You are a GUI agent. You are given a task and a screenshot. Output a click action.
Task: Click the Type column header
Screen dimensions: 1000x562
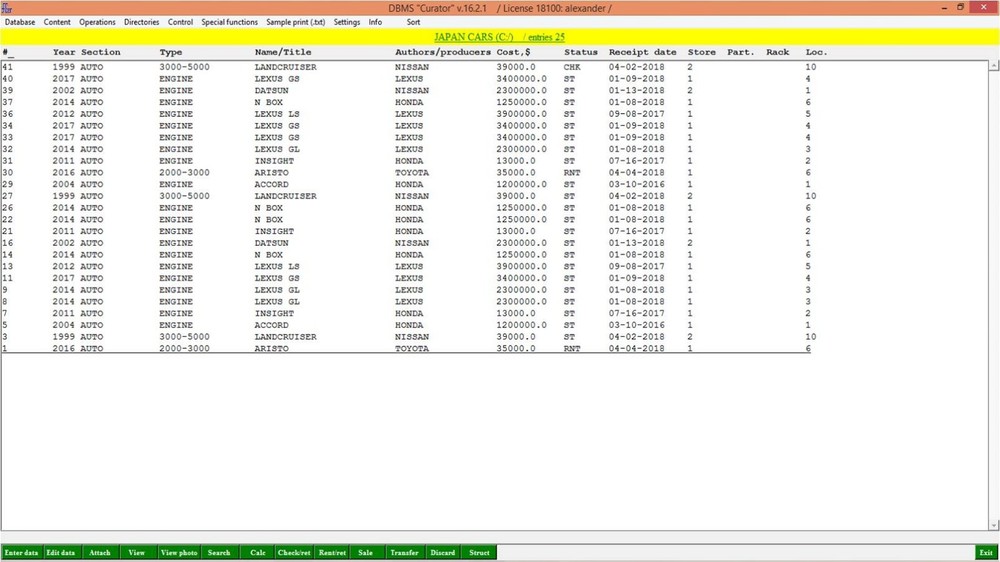coord(171,52)
